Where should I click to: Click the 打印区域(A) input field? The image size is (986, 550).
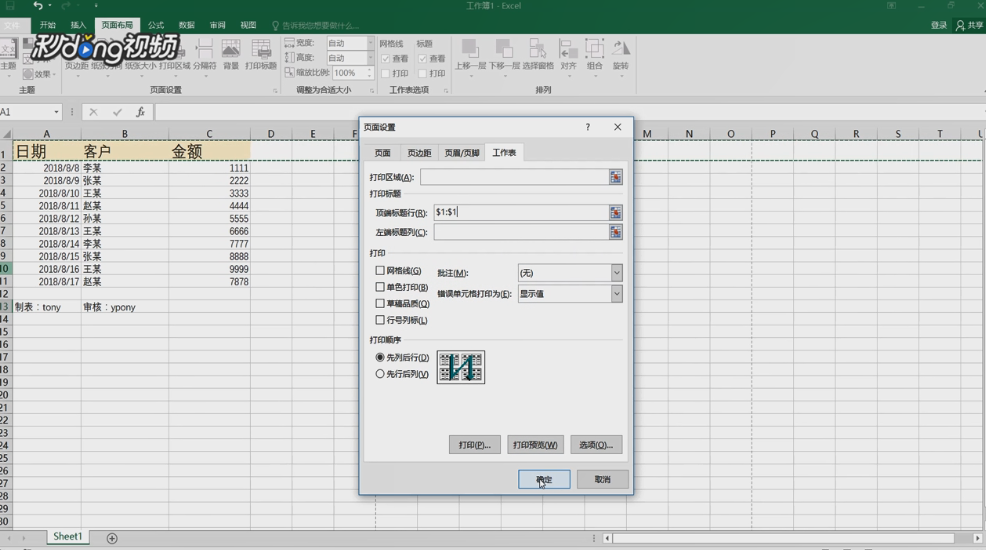click(x=514, y=177)
